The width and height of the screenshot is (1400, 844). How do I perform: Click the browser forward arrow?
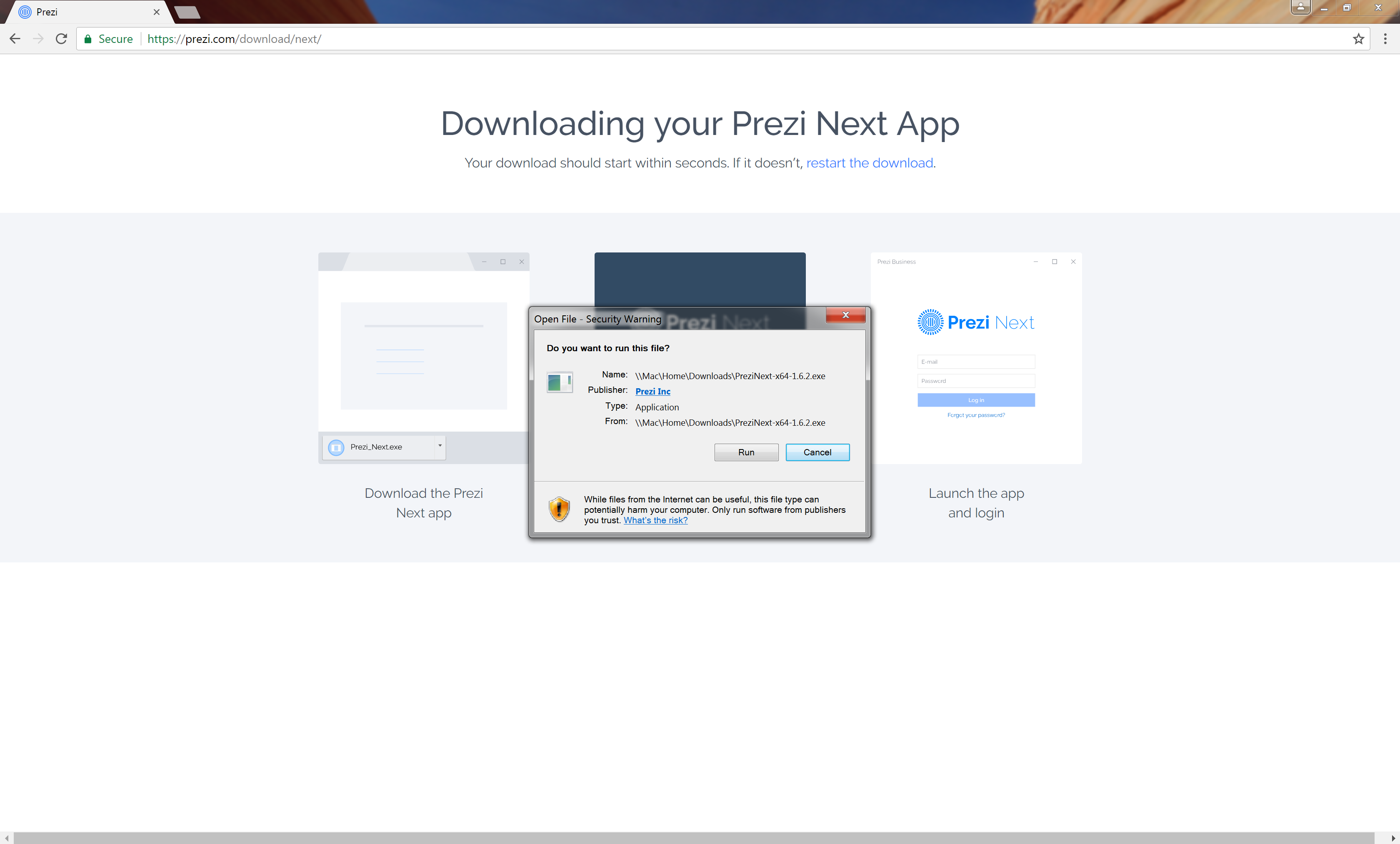coord(38,39)
